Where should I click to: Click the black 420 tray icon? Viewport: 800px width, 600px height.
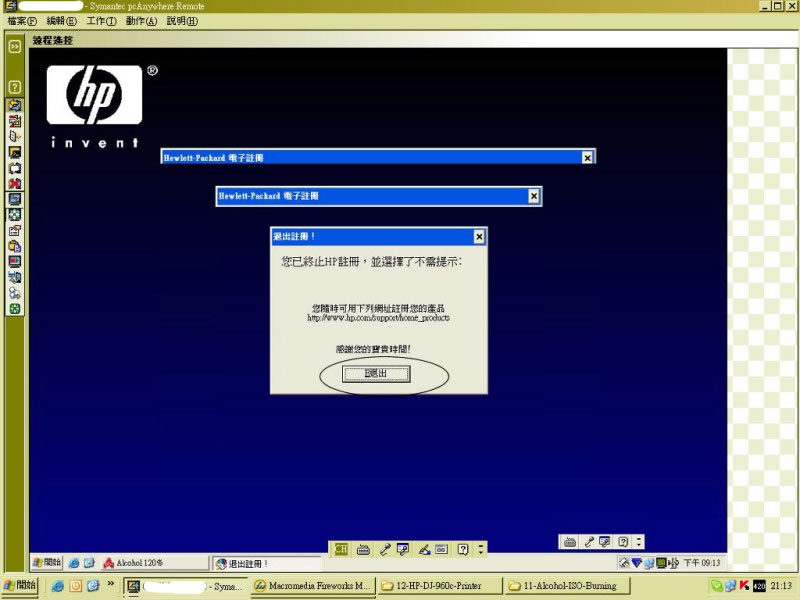click(759, 586)
